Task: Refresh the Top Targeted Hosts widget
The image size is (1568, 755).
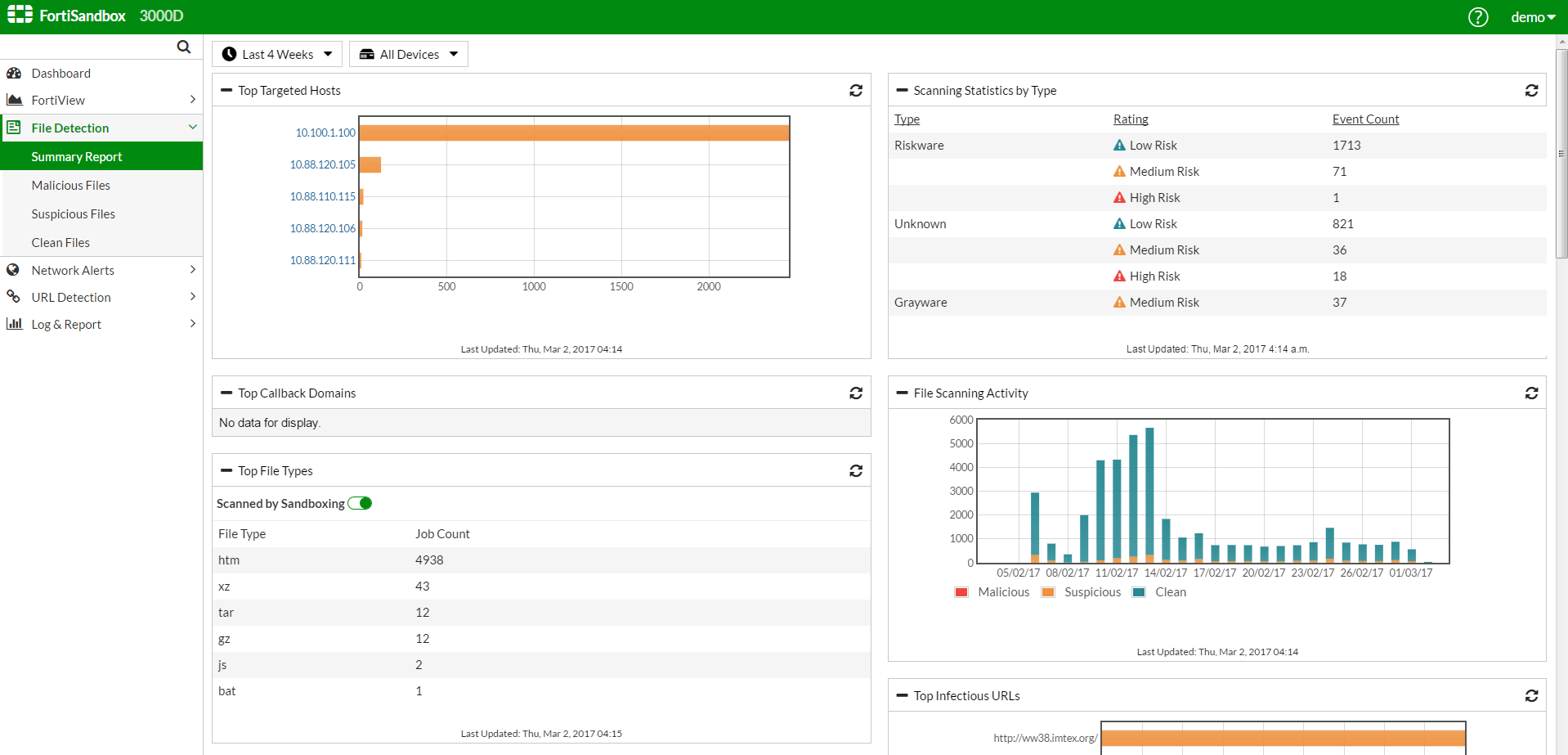Action: click(x=855, y=91)
